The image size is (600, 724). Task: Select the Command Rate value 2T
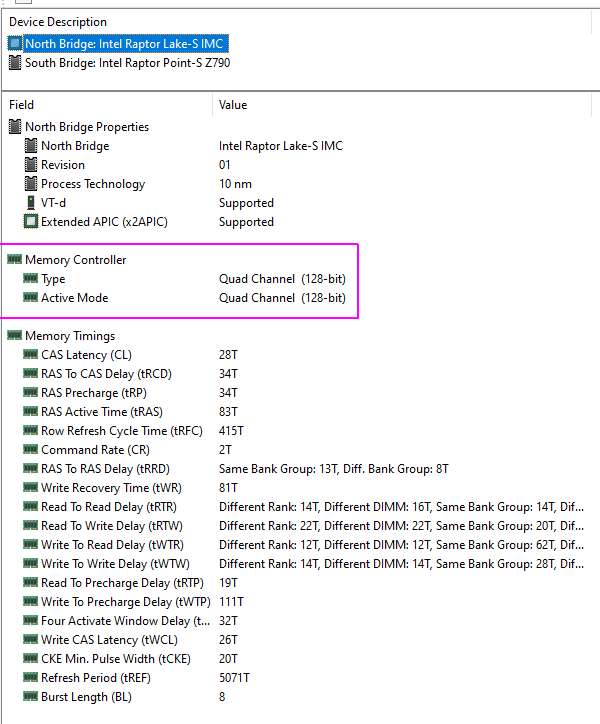coord(225,450)
